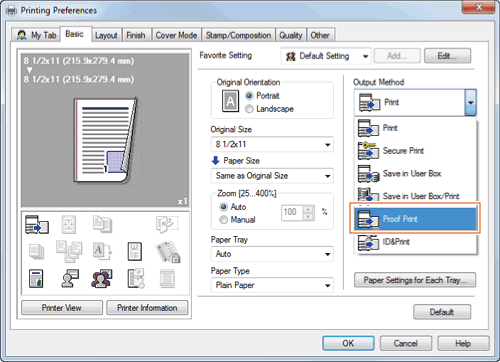
Task: Open the Original Size 8 1/2x11 dropdown
Action: [272, 144]
